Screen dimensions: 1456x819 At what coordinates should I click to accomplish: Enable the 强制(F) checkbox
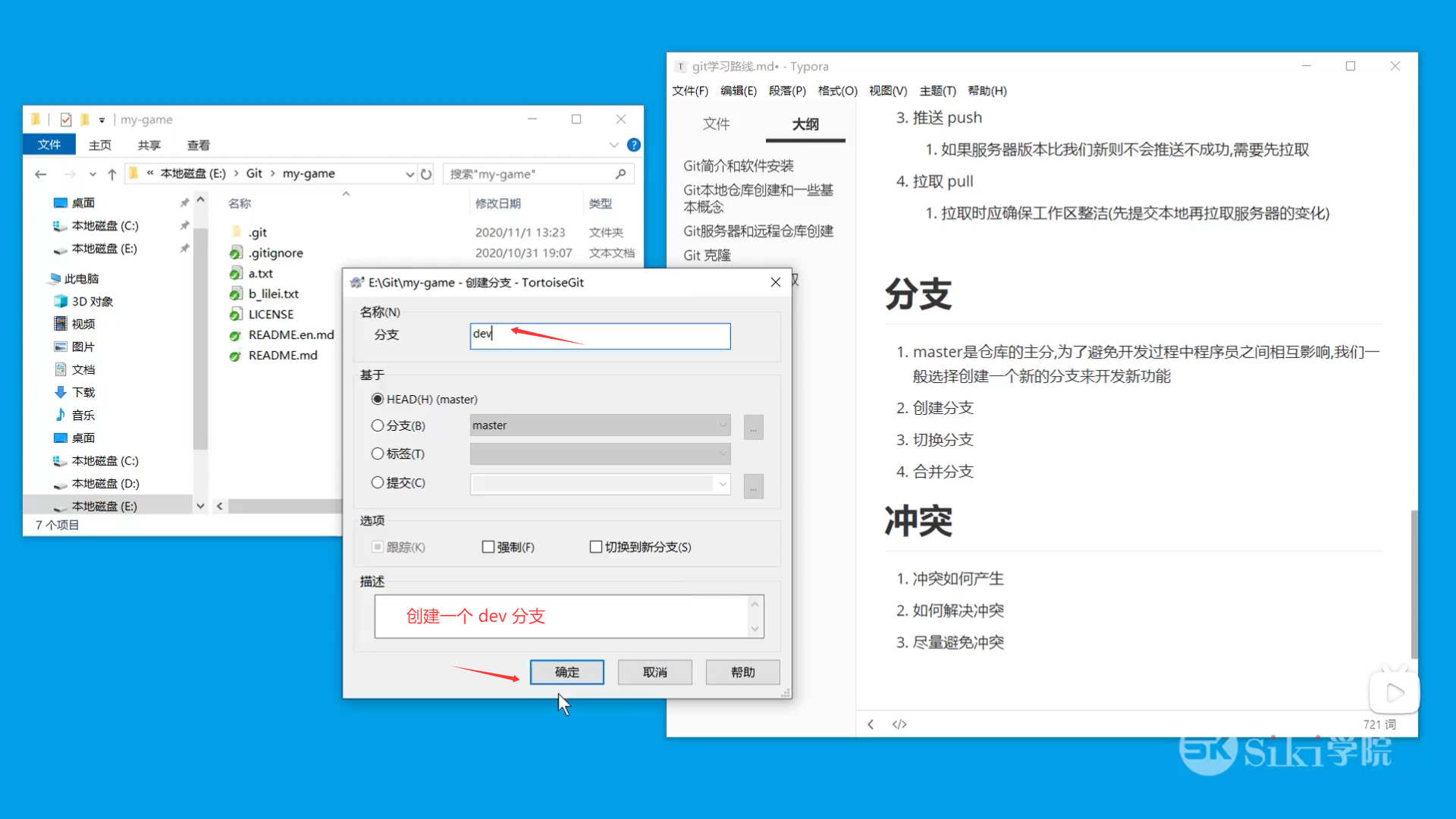click(x=488, y=546)
